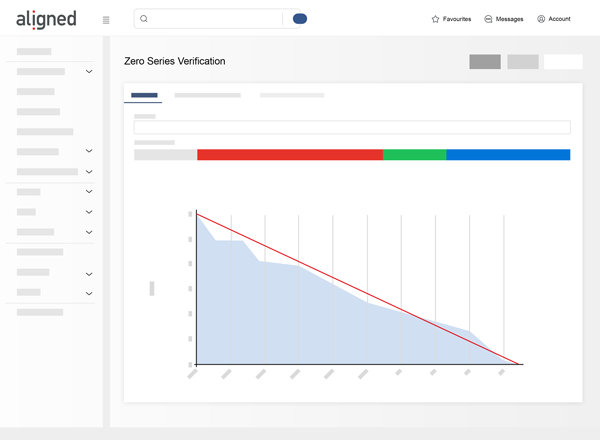Screen dimensions: 600x440
Task: Select the blue progress bar segment
Action: tap(508, 155)
